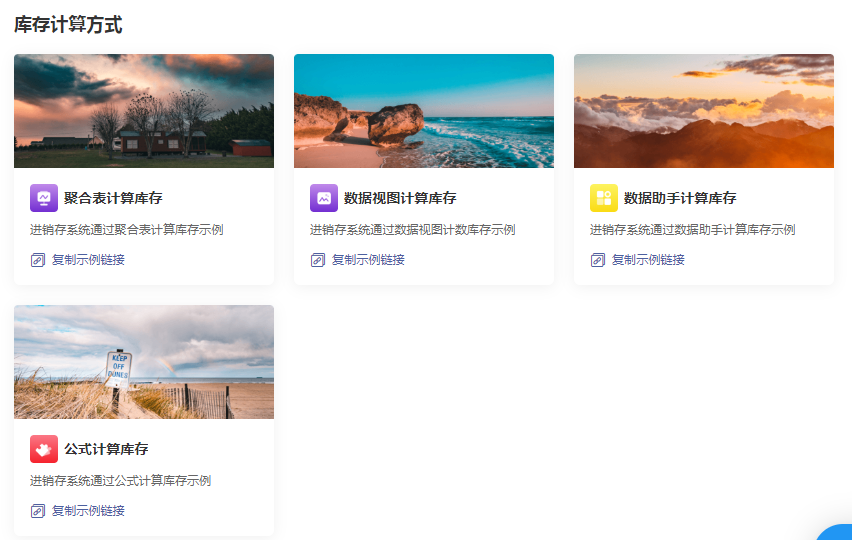The height and width of the screenshot is (540, 852).
Task: Click the link icon under 数据视图计算库存
Action: pos(318,260)
